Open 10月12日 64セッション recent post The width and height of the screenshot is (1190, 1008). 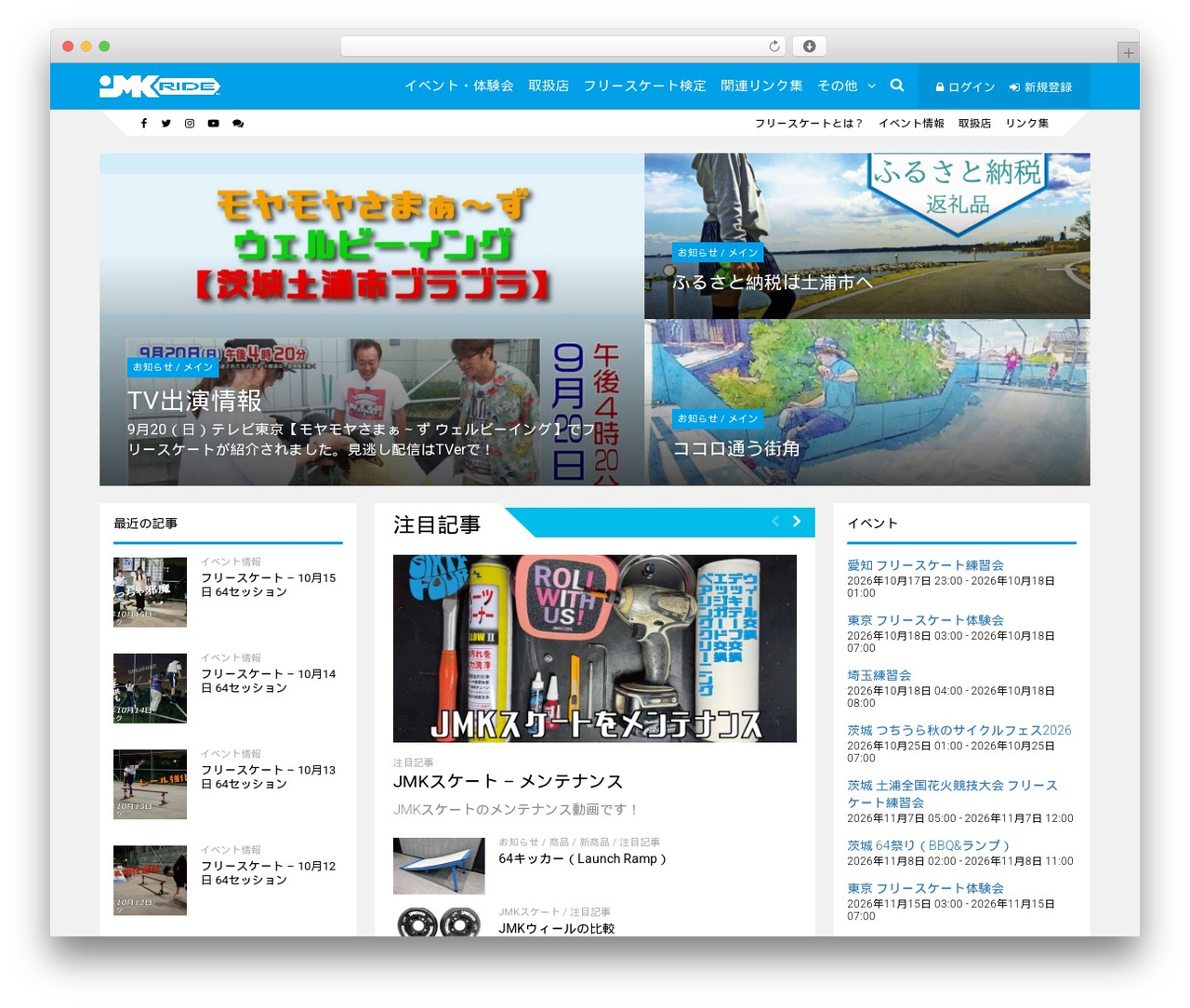click(x=269, y=872)
